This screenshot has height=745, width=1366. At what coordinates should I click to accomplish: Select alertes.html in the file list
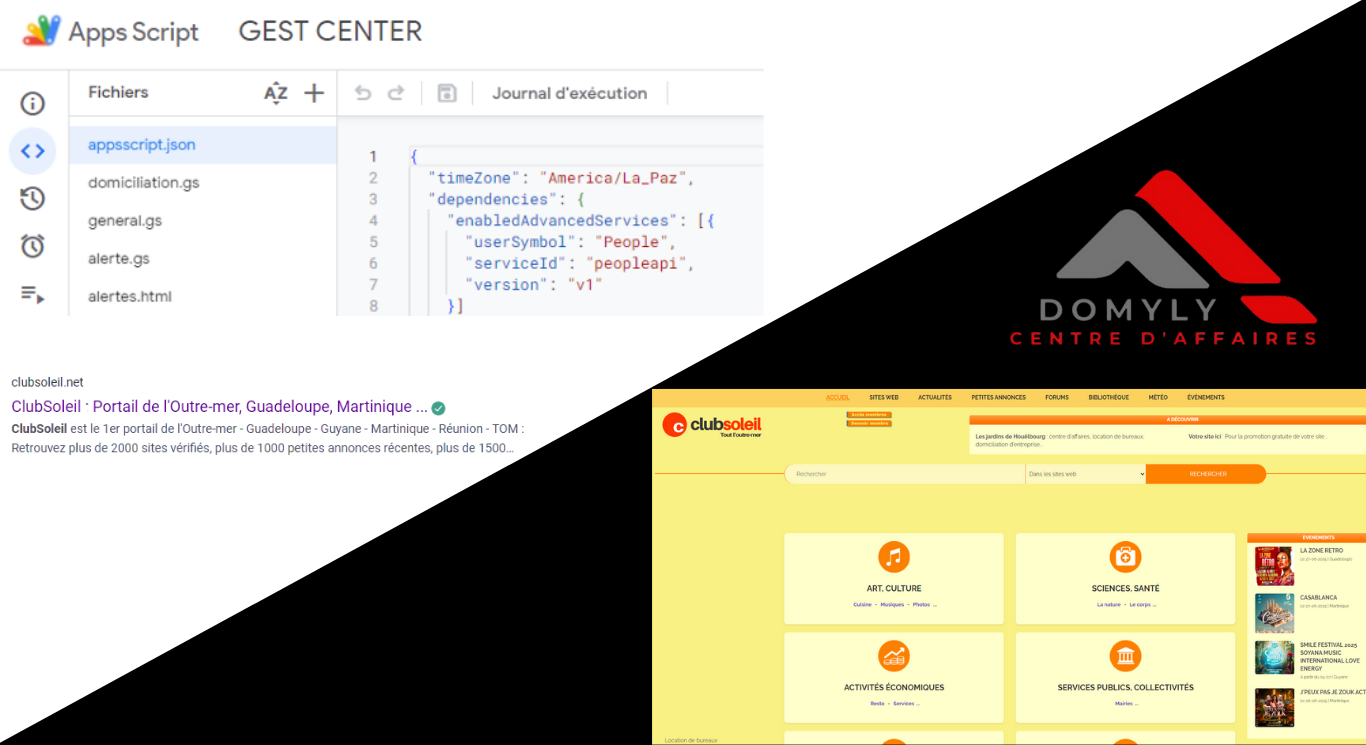coord(130,297)
